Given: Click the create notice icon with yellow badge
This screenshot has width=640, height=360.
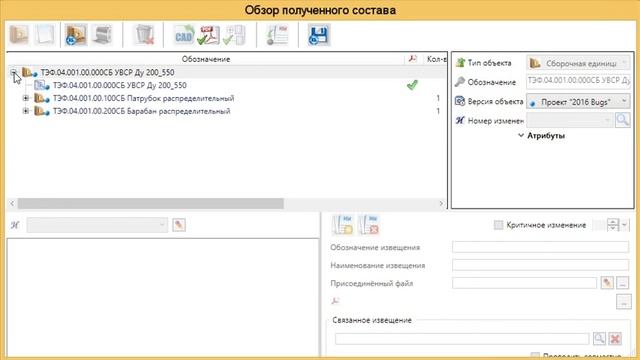Looking at the screenshot, I should point(343,224).
